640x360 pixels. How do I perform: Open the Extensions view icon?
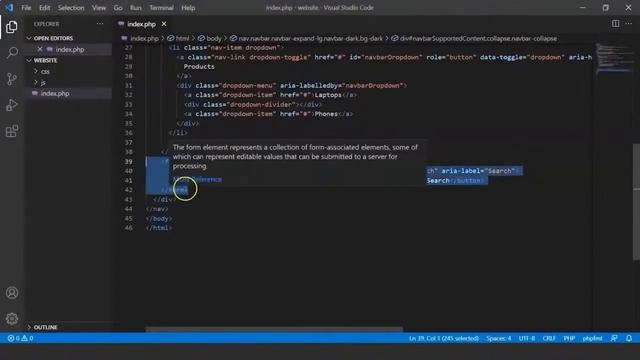tap(12, 131)
